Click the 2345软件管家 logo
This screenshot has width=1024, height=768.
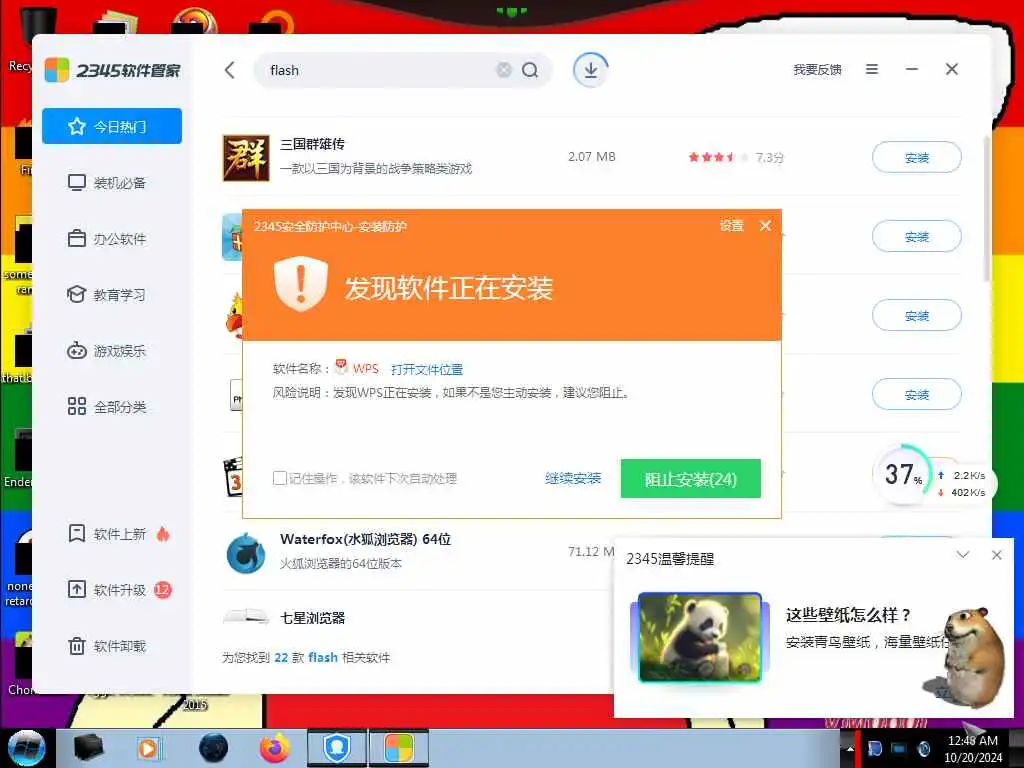coord(112,70)
